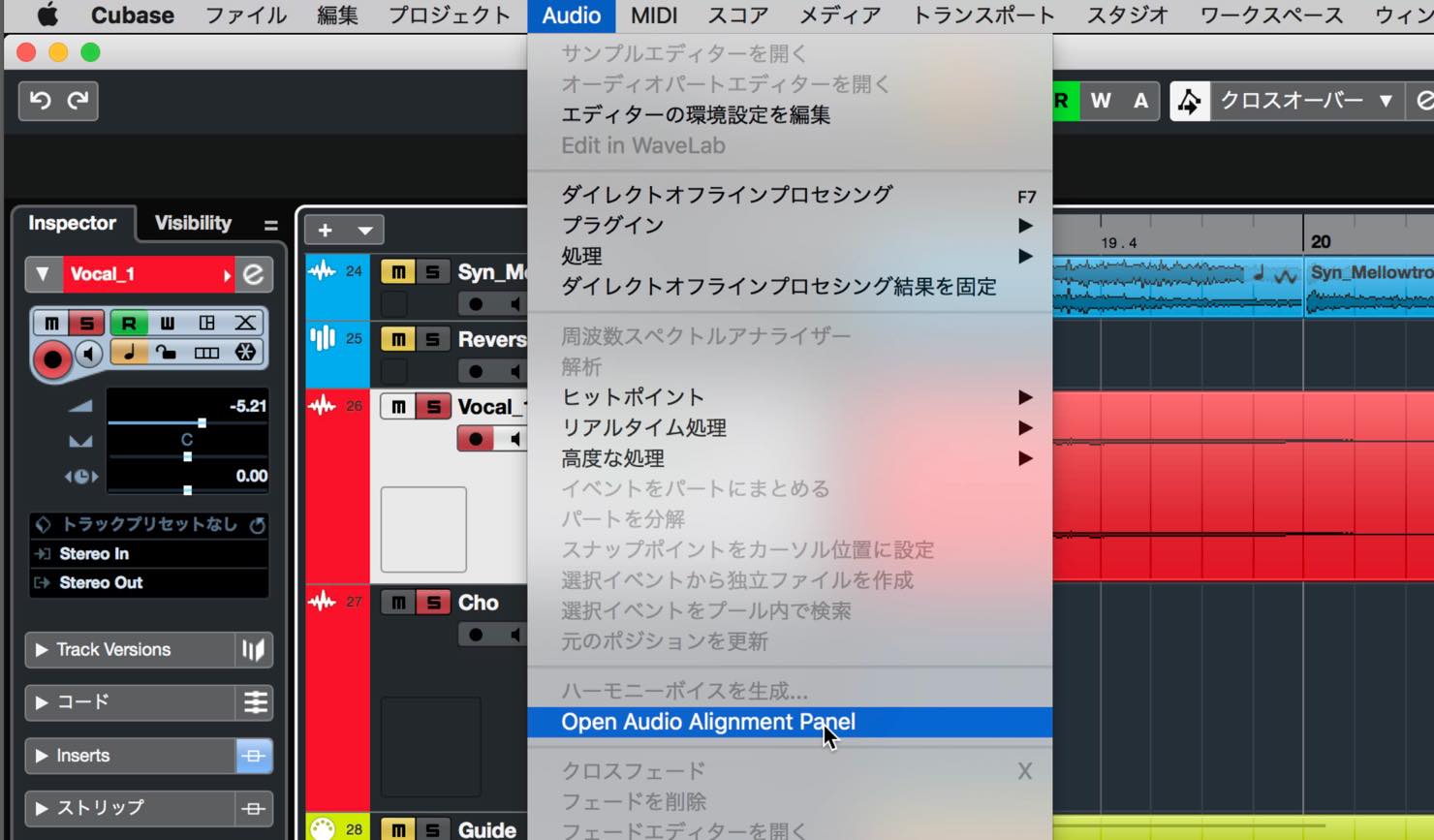Viewport: 1434px width, 840px height.
Task: Toggle Solo on track 26 Vocal
Action: [x=433, y=407]
